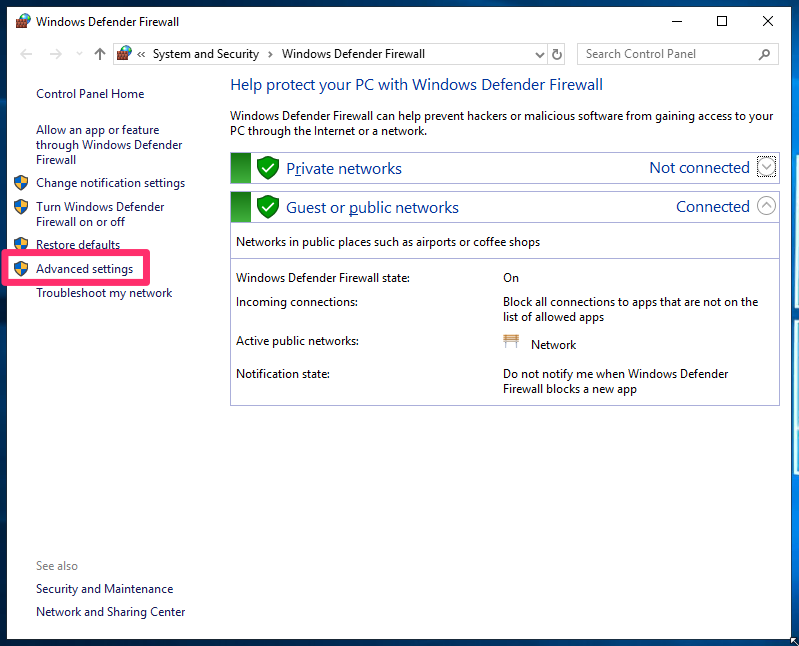
Task: Expand the Private networks section chevron
Action: pyautogui.click(x=766, y=167)
